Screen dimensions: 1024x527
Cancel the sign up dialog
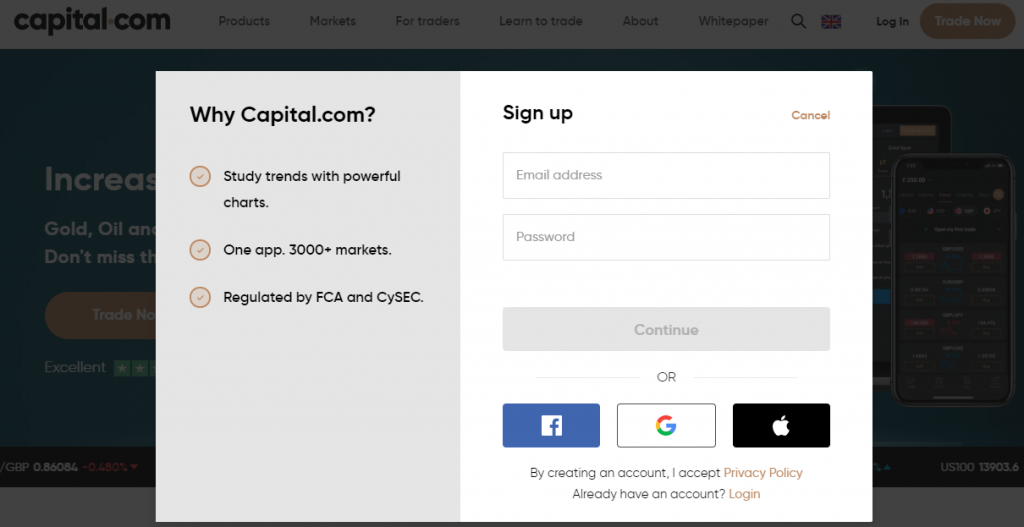point(810,116)
